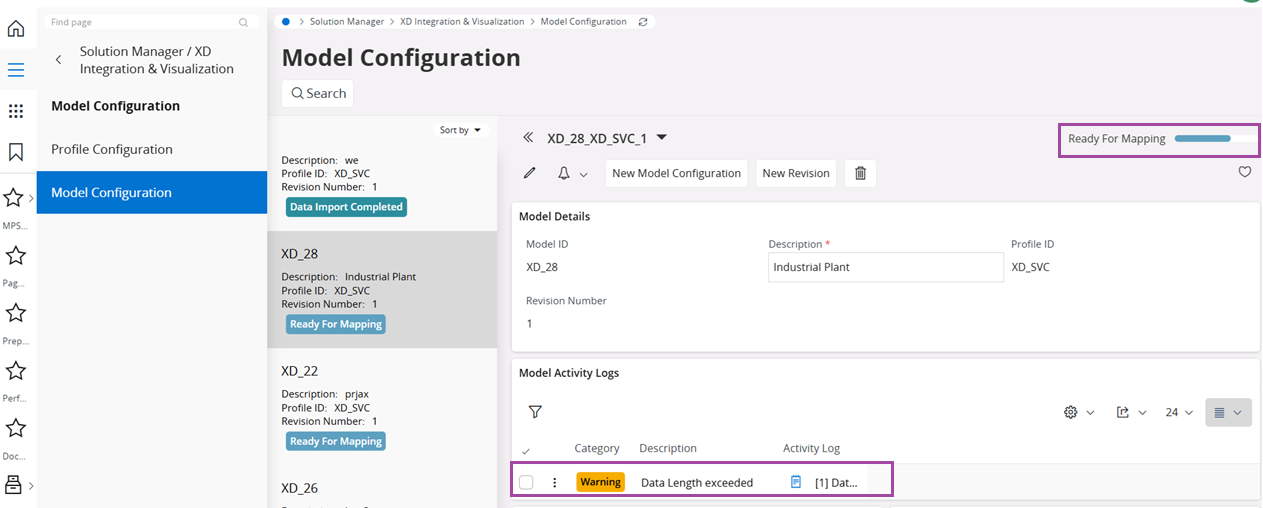Click the filter funnel icon in Activity Logs

point(535,411)
